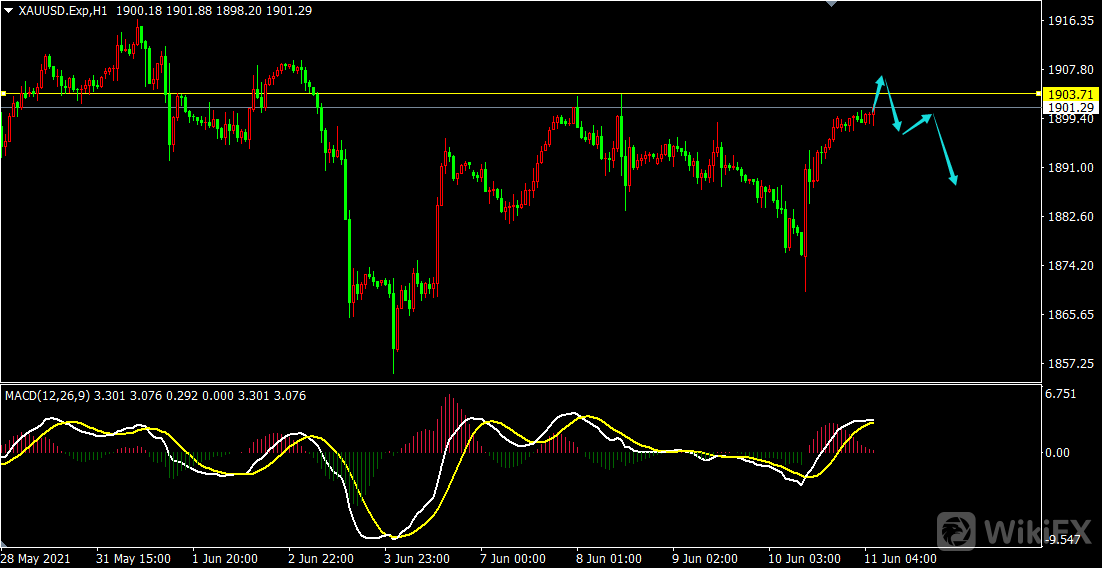The height and width of the screenshot is (568, 1102).
Task: Click the WikiFX logo watermark
Action: [x=1015, y=530]
